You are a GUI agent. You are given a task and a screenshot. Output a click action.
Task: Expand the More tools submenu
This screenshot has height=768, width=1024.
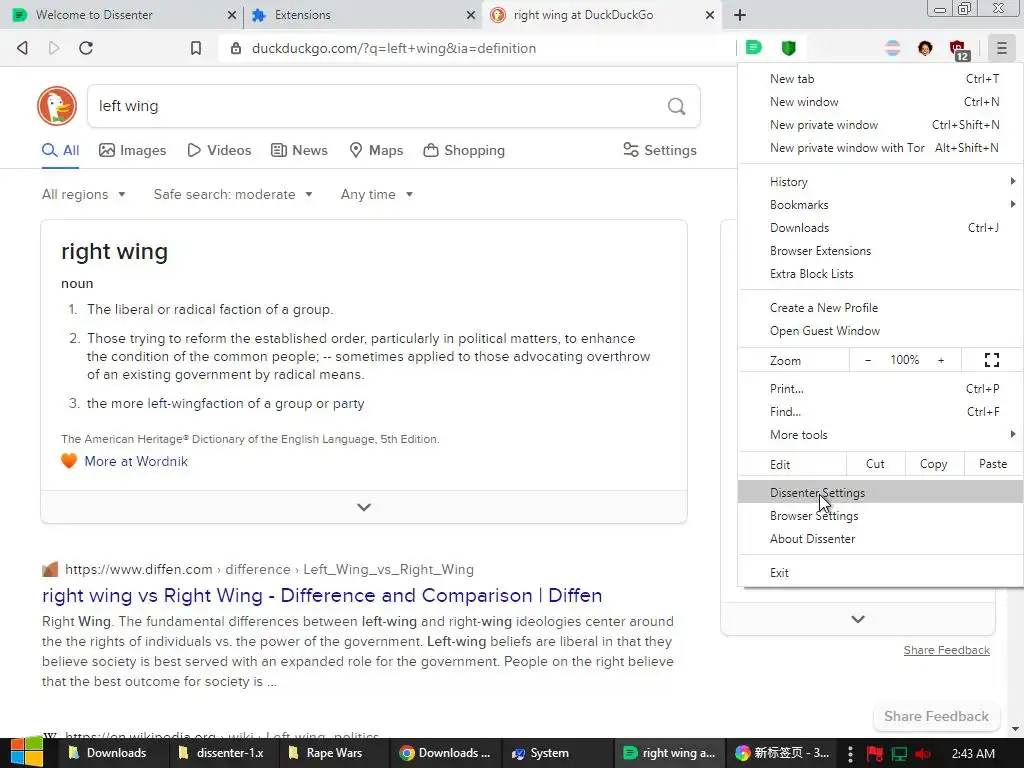(880, 435)
